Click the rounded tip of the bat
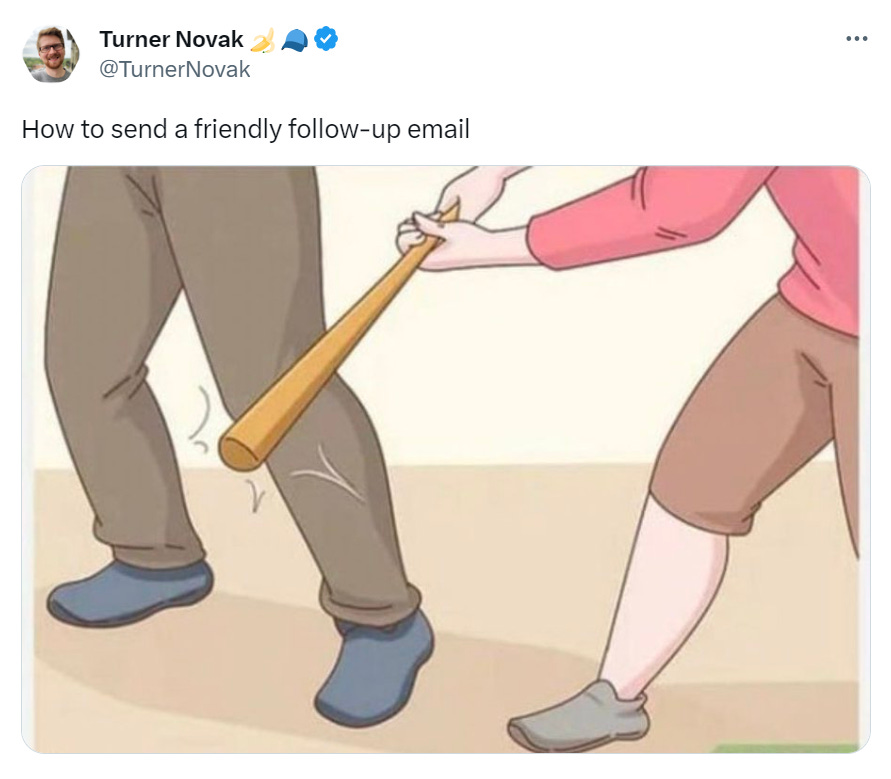 (240, 452)
